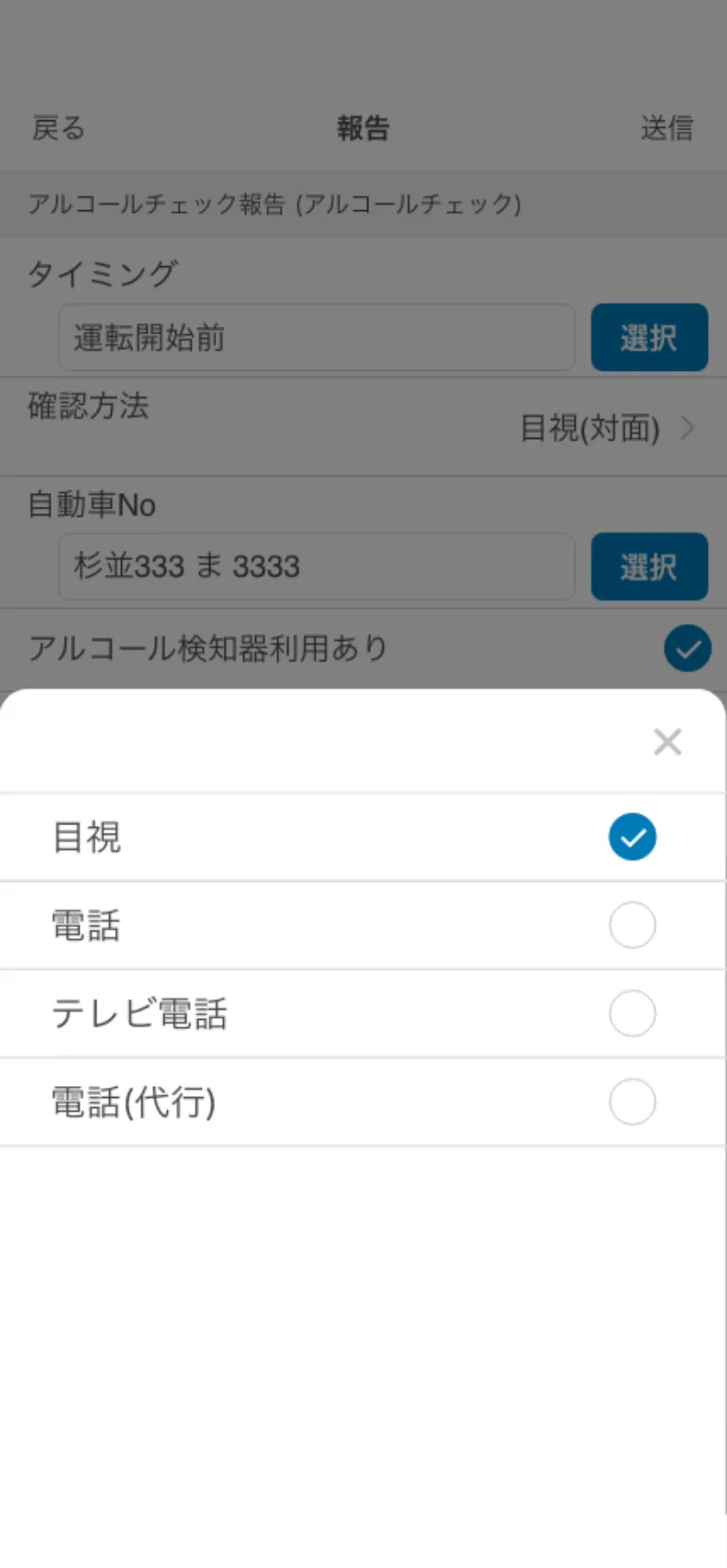Close the bottom sheet with the X icon
727x1568 pixels.
(667, 742)
